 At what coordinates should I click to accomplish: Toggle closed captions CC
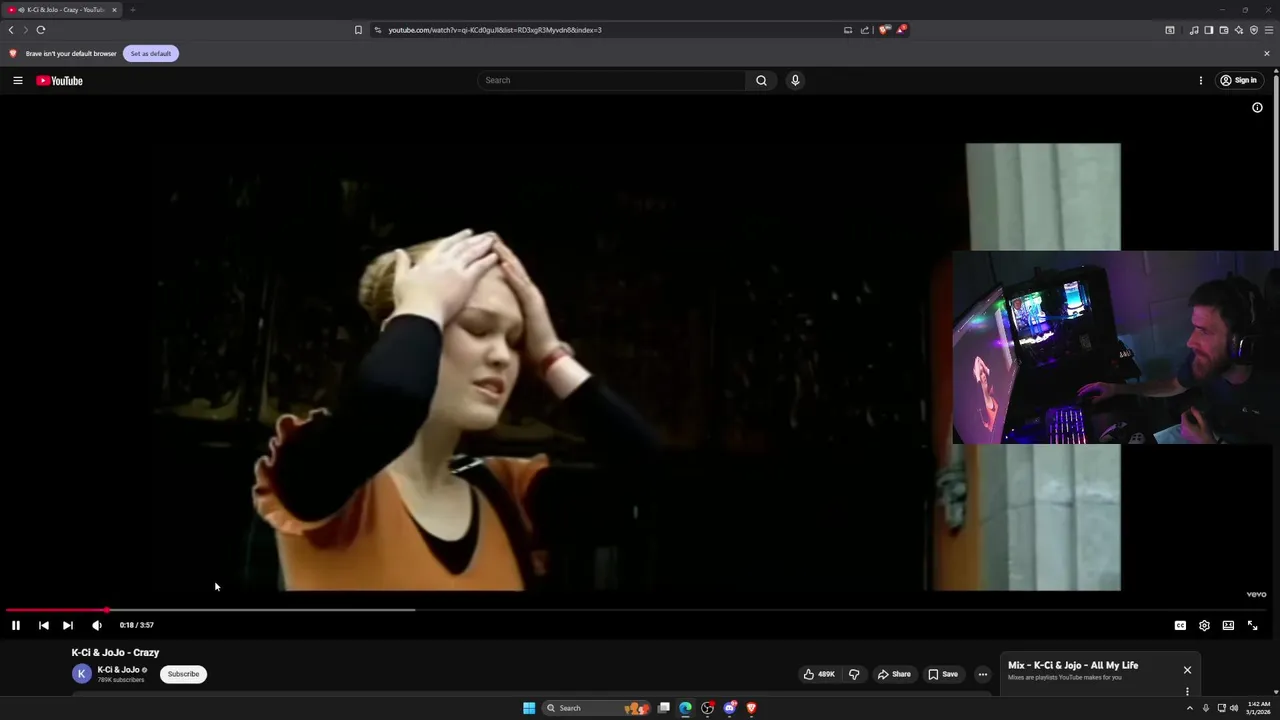(x=1180, y=625)
